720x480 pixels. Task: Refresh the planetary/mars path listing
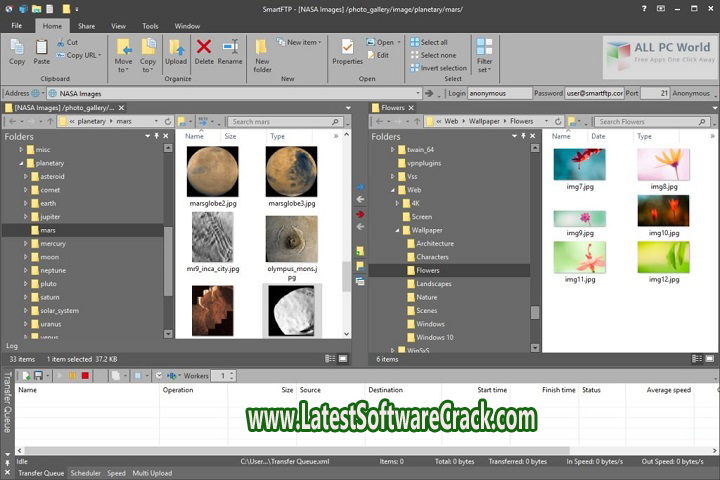[x=168, y=121]
